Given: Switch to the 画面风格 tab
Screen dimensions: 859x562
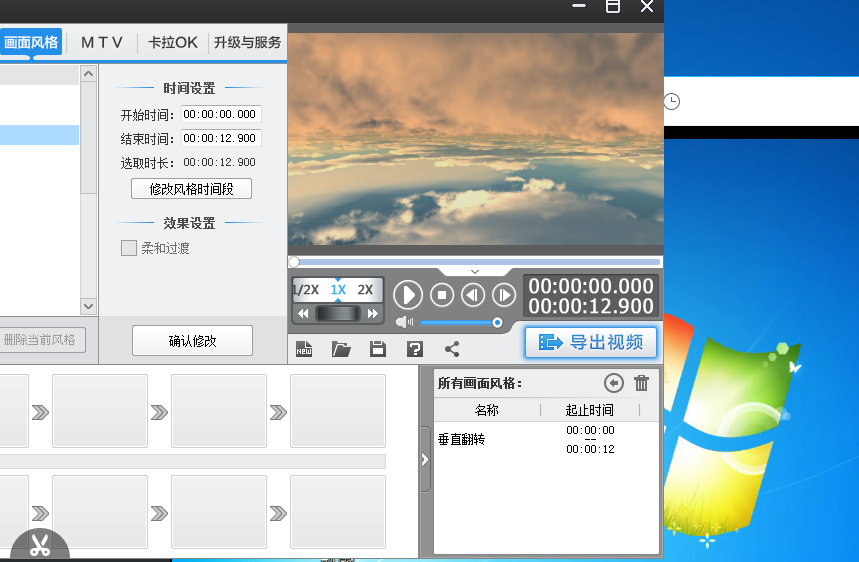Looking at the screenshot, I should click(31, 42).
